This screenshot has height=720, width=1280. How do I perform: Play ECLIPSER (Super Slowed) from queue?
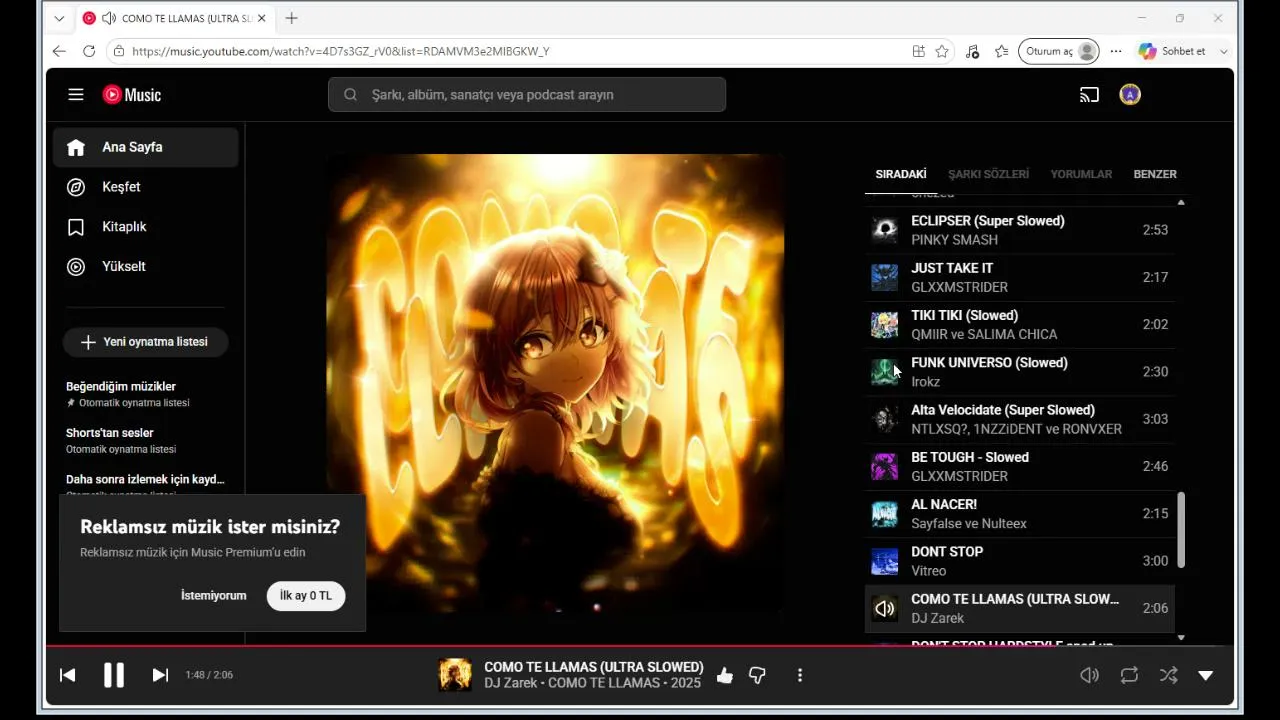pos(1020,230)
